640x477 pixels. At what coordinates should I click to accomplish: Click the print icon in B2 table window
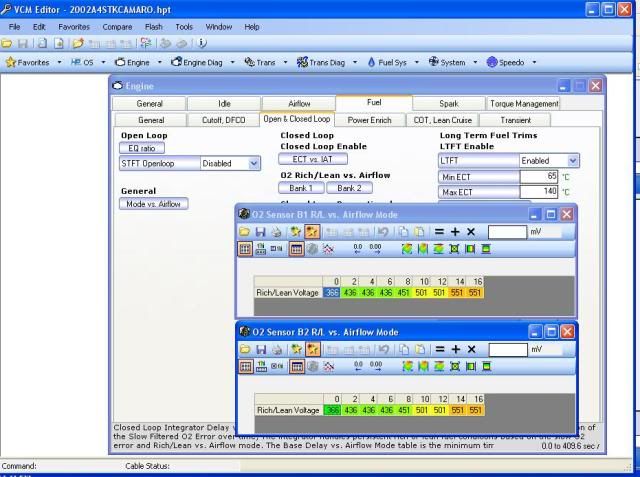click(x=276, y=349)
